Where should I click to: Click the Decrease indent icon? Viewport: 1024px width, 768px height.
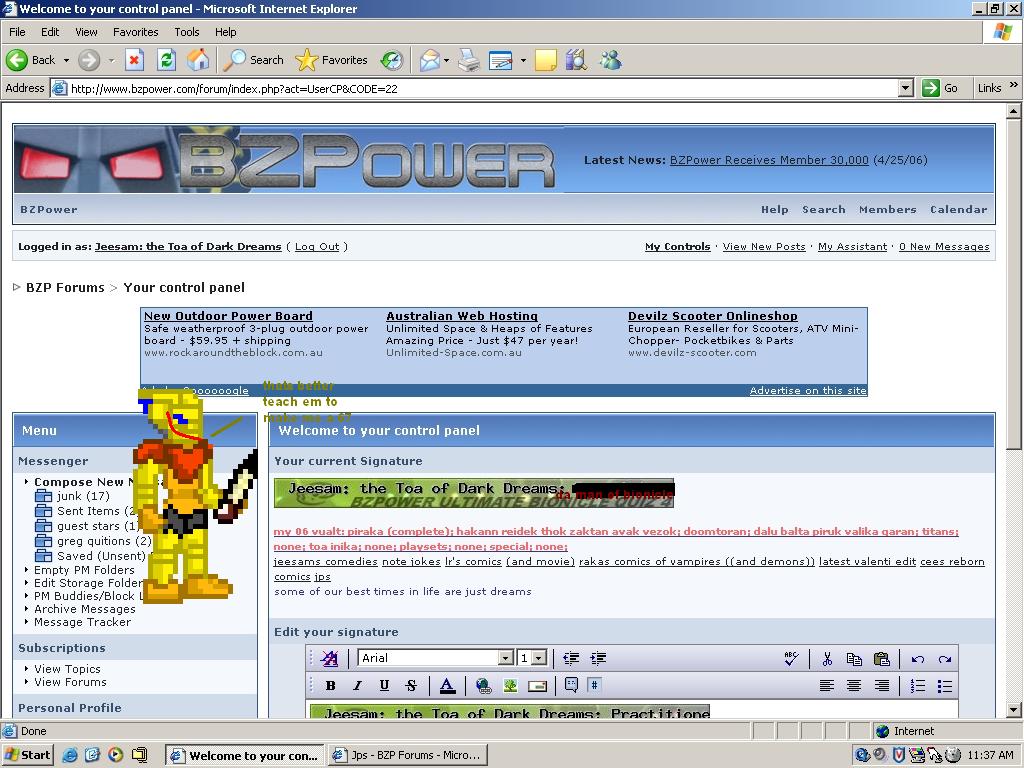tap(571, 658)
